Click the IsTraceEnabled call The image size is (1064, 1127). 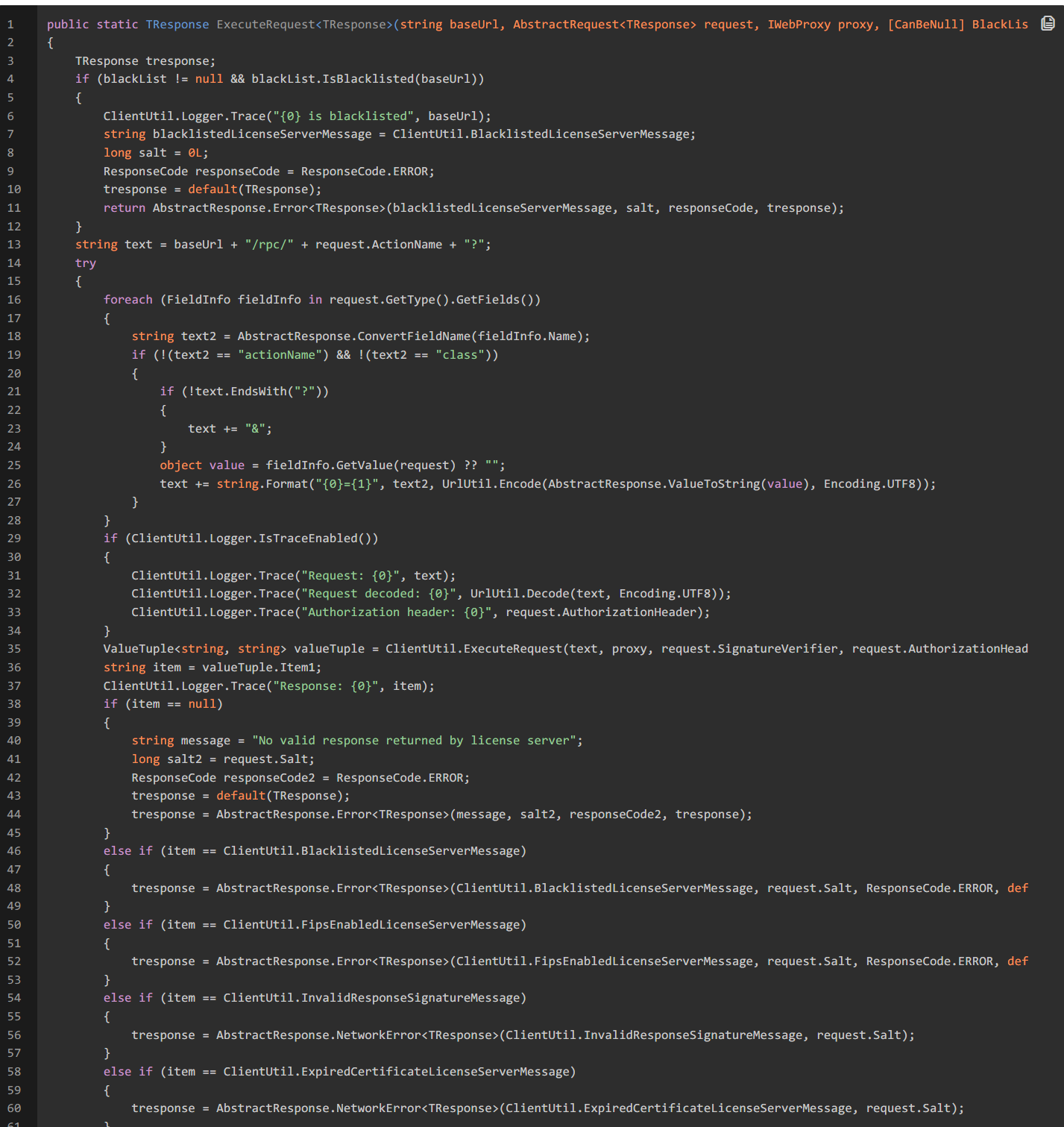314,539
